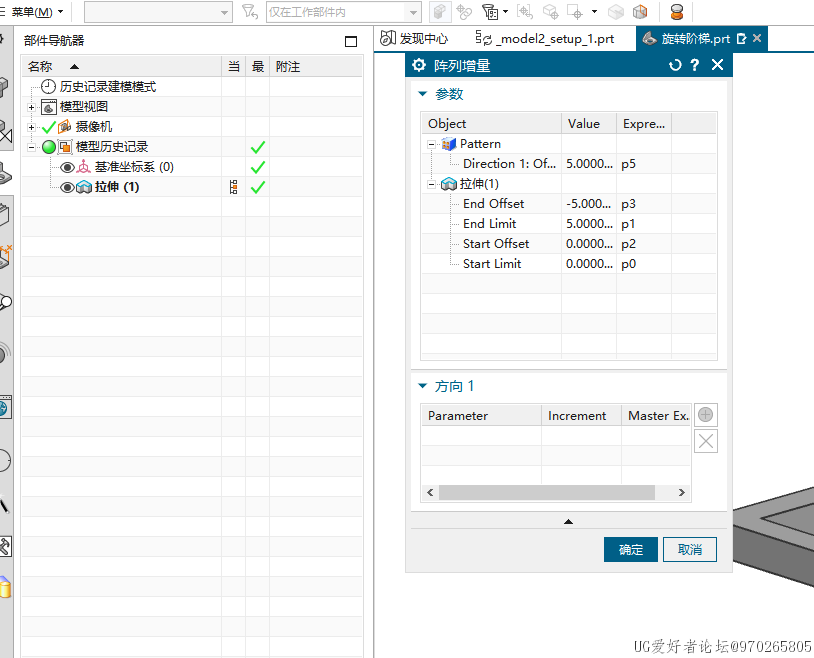
Task: Select the End Limit row in parameters table
Action: [x=489, y=224]
